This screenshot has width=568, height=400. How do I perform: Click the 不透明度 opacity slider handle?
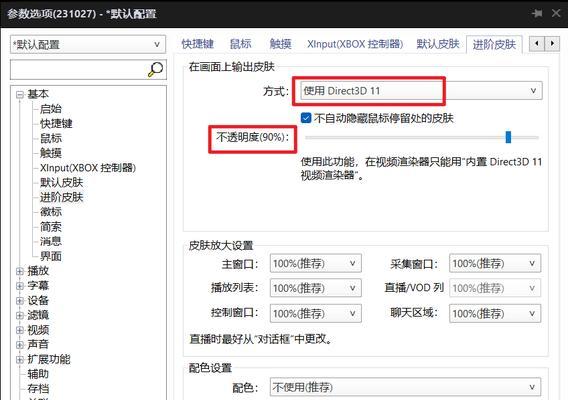[x=508, y=137]
